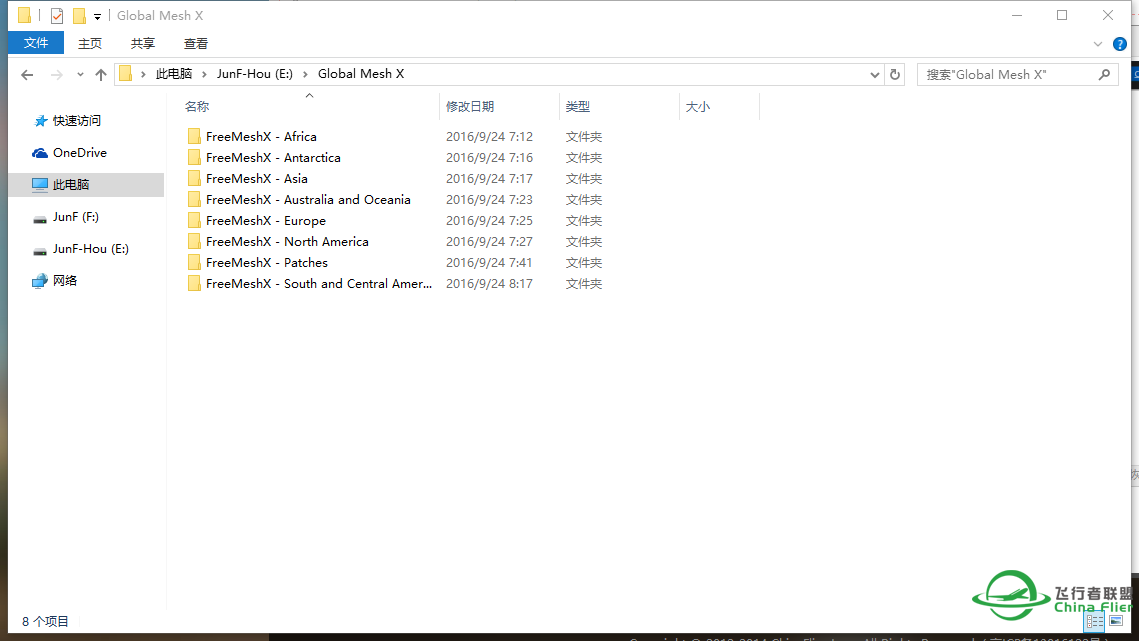Click the JunF (F:) drive icon

(40, 217)
